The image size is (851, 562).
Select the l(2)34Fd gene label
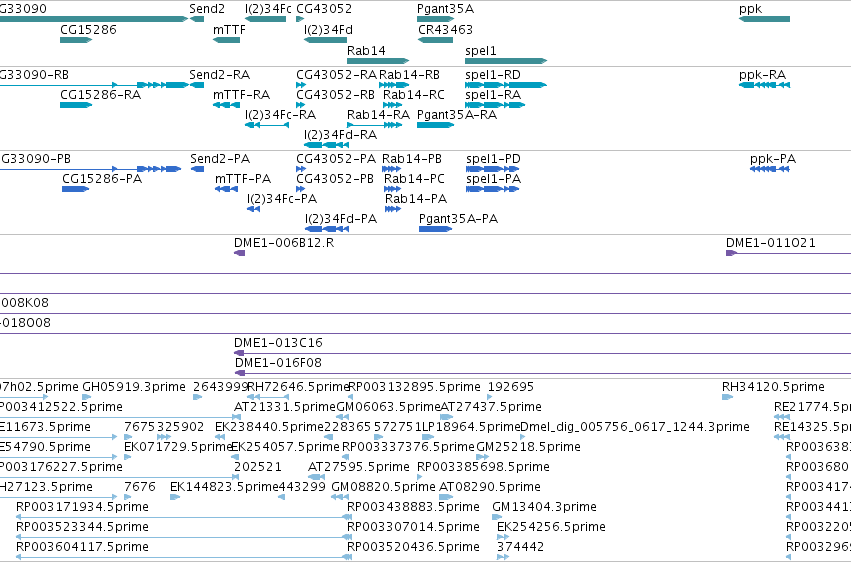point(328,29)
